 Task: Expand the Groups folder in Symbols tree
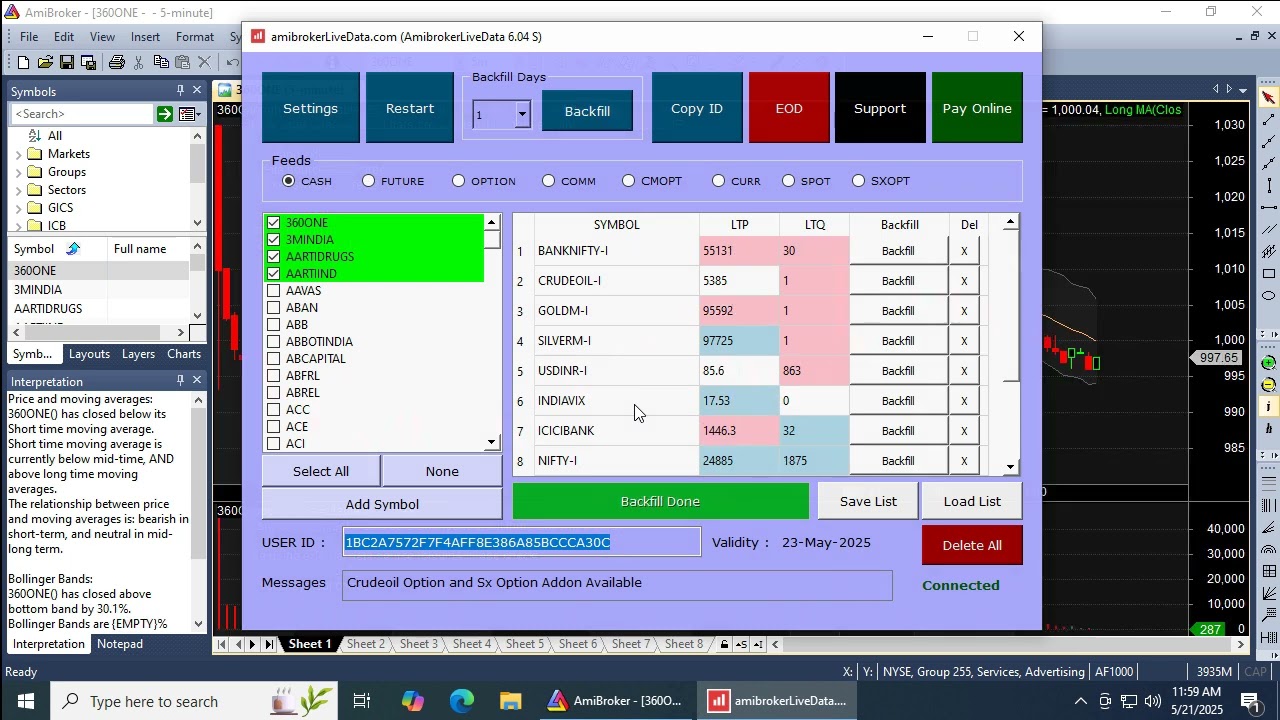(x=18, y=172)
